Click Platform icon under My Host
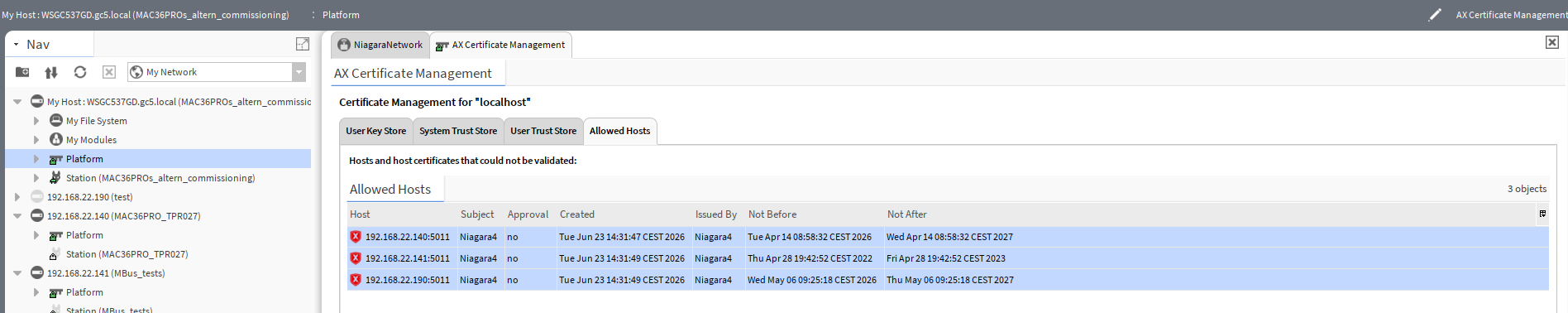Viewport: 1568px width, 313px height. pos(56,159)
